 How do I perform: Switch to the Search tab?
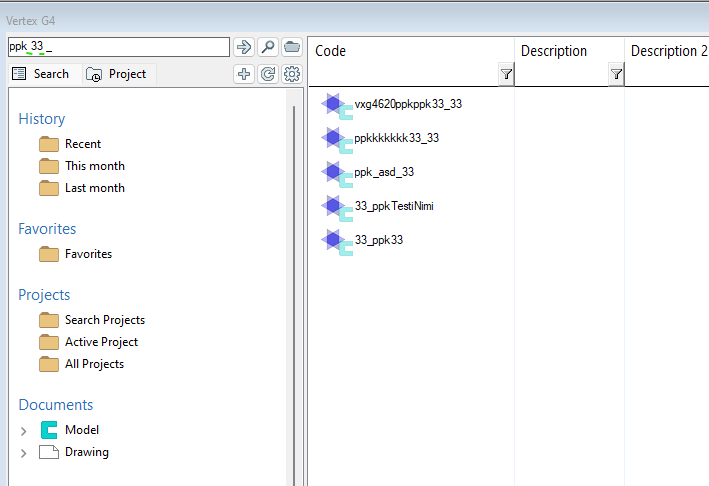coord(41,74)
